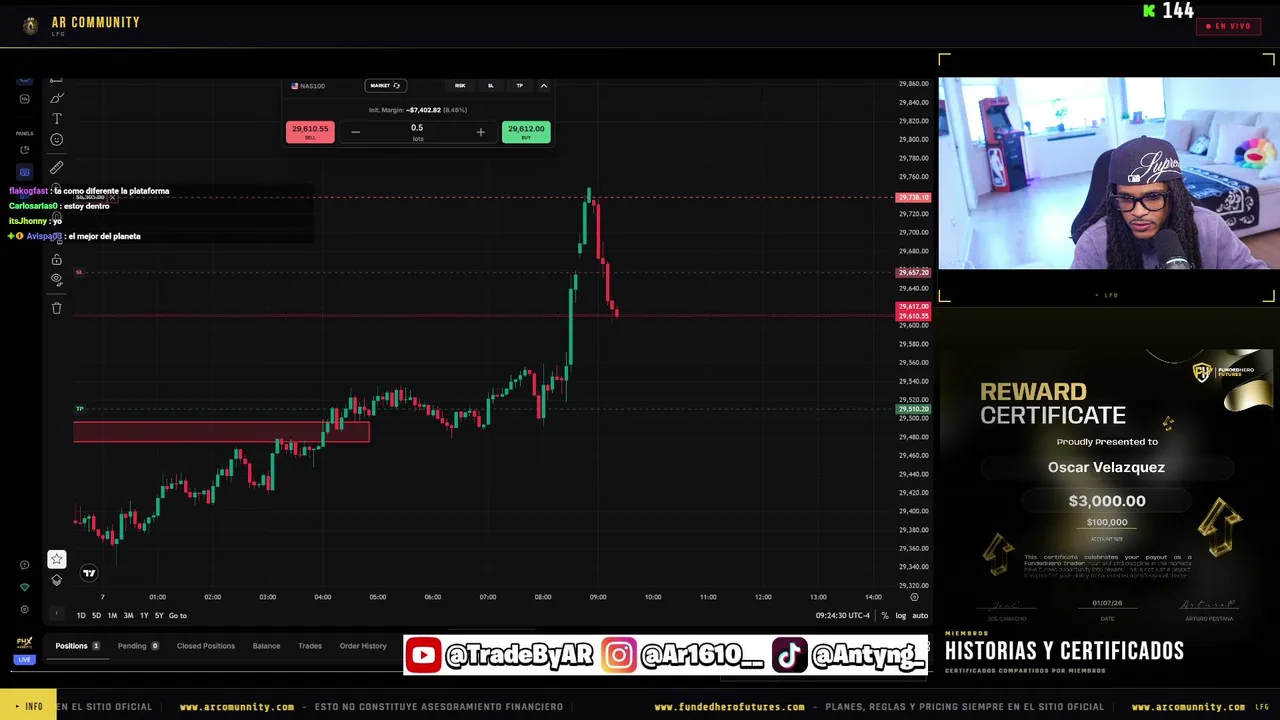Open the MARKET order type dropdown
The height and width of the screenshot is (720, 1280).
385,86
